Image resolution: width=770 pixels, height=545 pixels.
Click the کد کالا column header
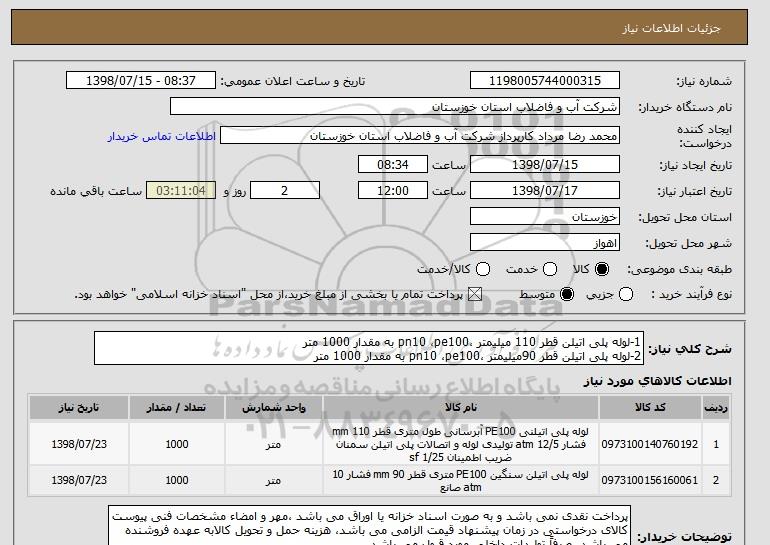pyautogui.click(x=650, y=408)
